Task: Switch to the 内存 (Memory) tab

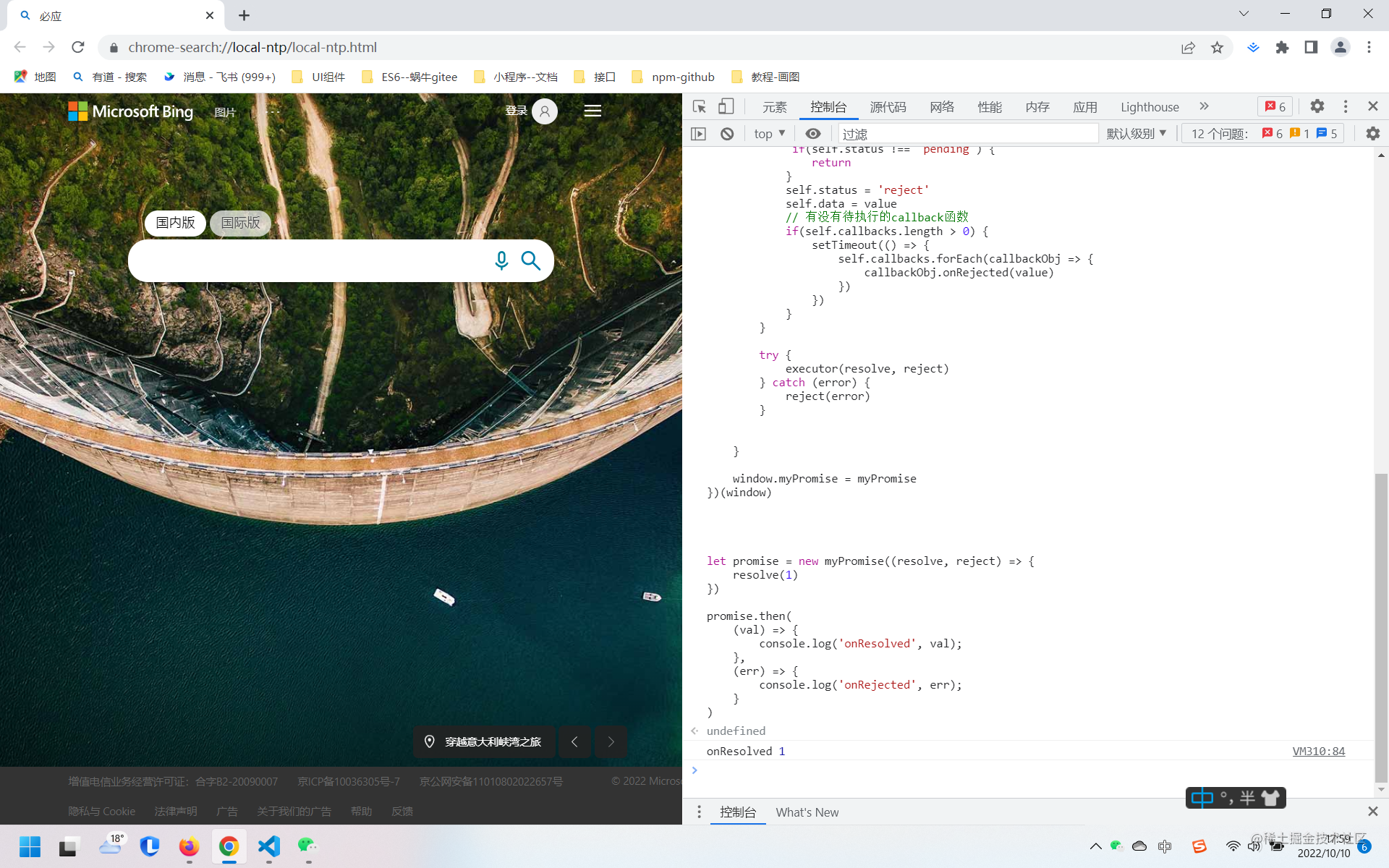Action: [x=1037, y=107]
